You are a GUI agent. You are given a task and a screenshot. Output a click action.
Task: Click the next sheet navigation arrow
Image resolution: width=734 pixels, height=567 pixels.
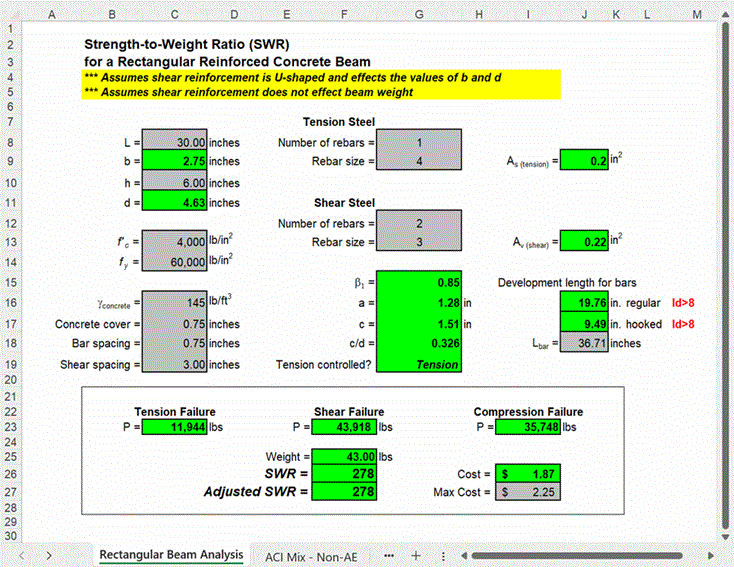(x=48, y=555)
